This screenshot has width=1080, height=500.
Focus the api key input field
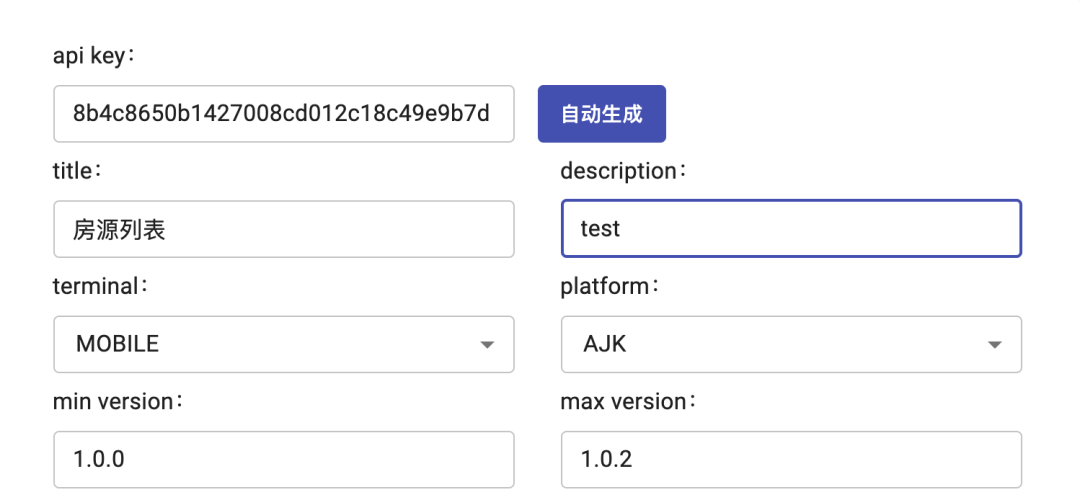[x=284, y=114]
